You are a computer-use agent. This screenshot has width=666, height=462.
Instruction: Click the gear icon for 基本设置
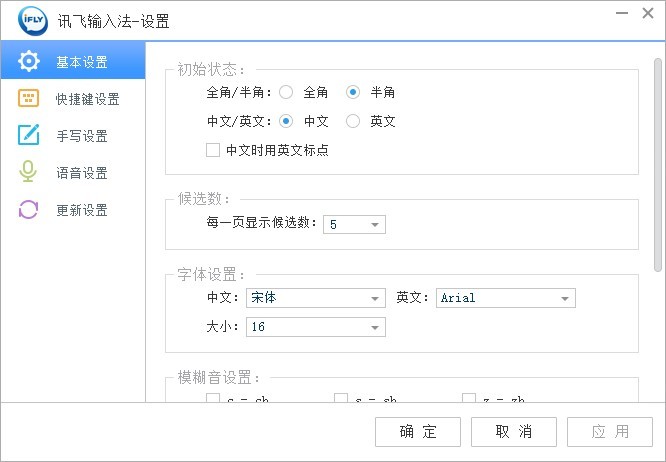tap(28, 62)
